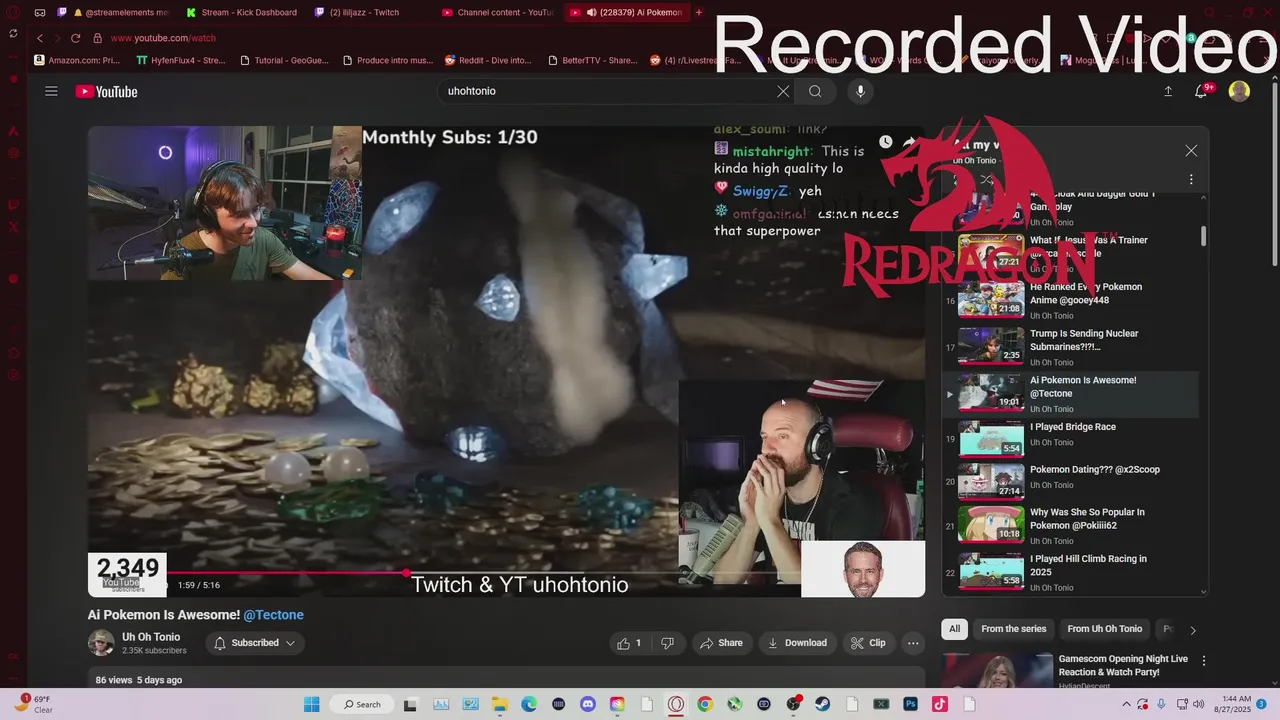Go back in browser history

[x=39, y=38]
